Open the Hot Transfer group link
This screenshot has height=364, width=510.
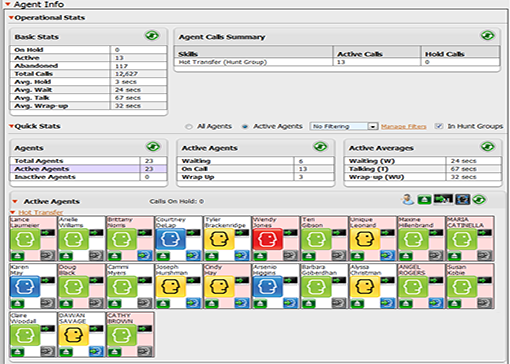(40, 212)
